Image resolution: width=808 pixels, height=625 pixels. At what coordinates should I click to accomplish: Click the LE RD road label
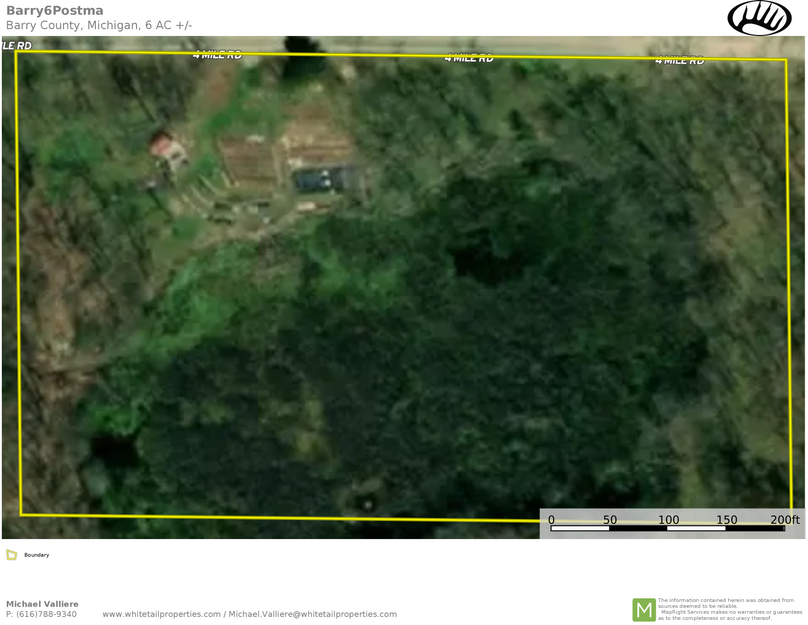point(17,45)
